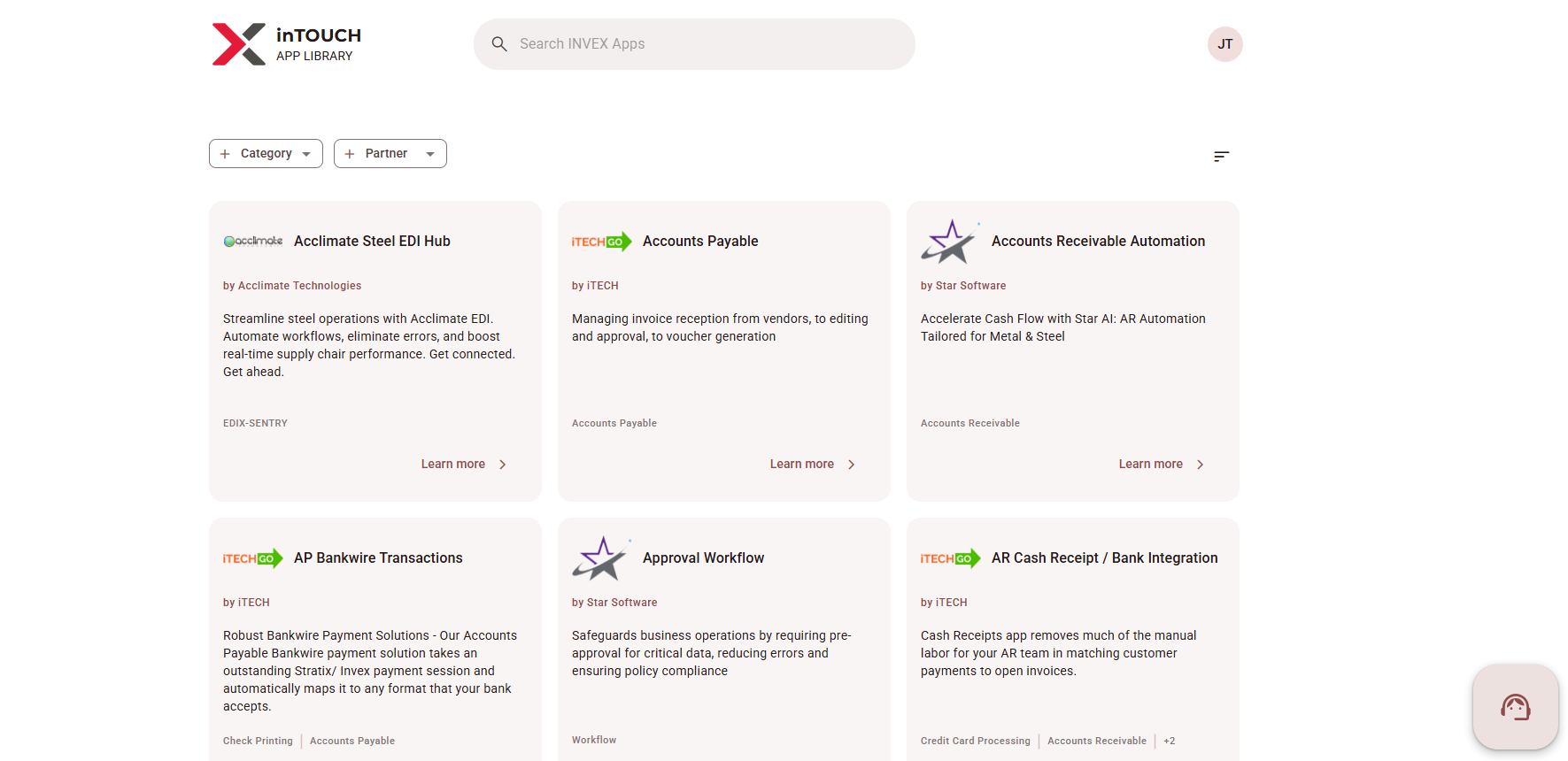Click the Workflow tag
This screenshot has width=1568, height=761.
click(594, 740)
